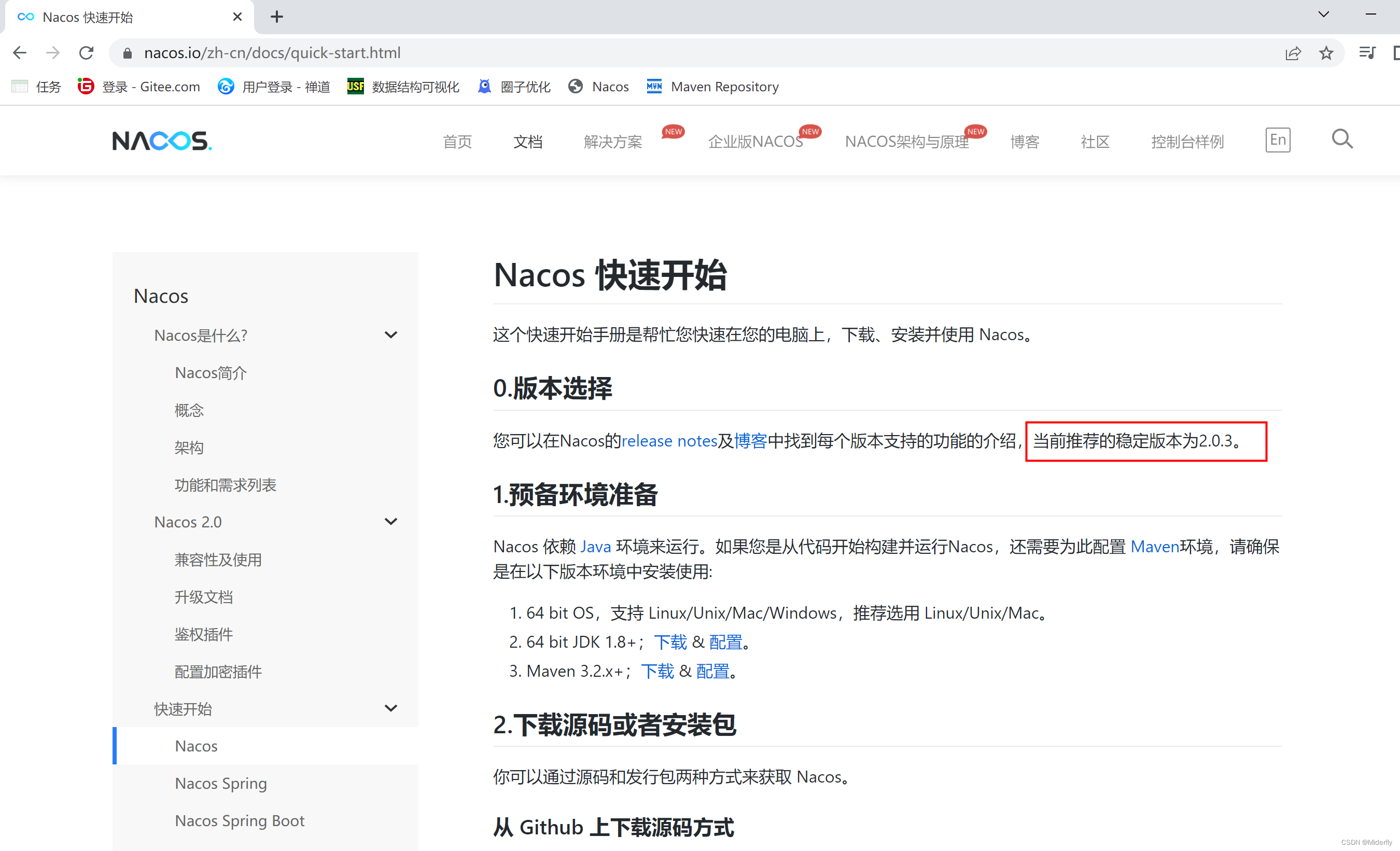Image resolution: width=1400 pixels, height=851 pixels.
Task: Click 配置 link on the Maven 3.2.x+ line
Action: click(712, 671)
